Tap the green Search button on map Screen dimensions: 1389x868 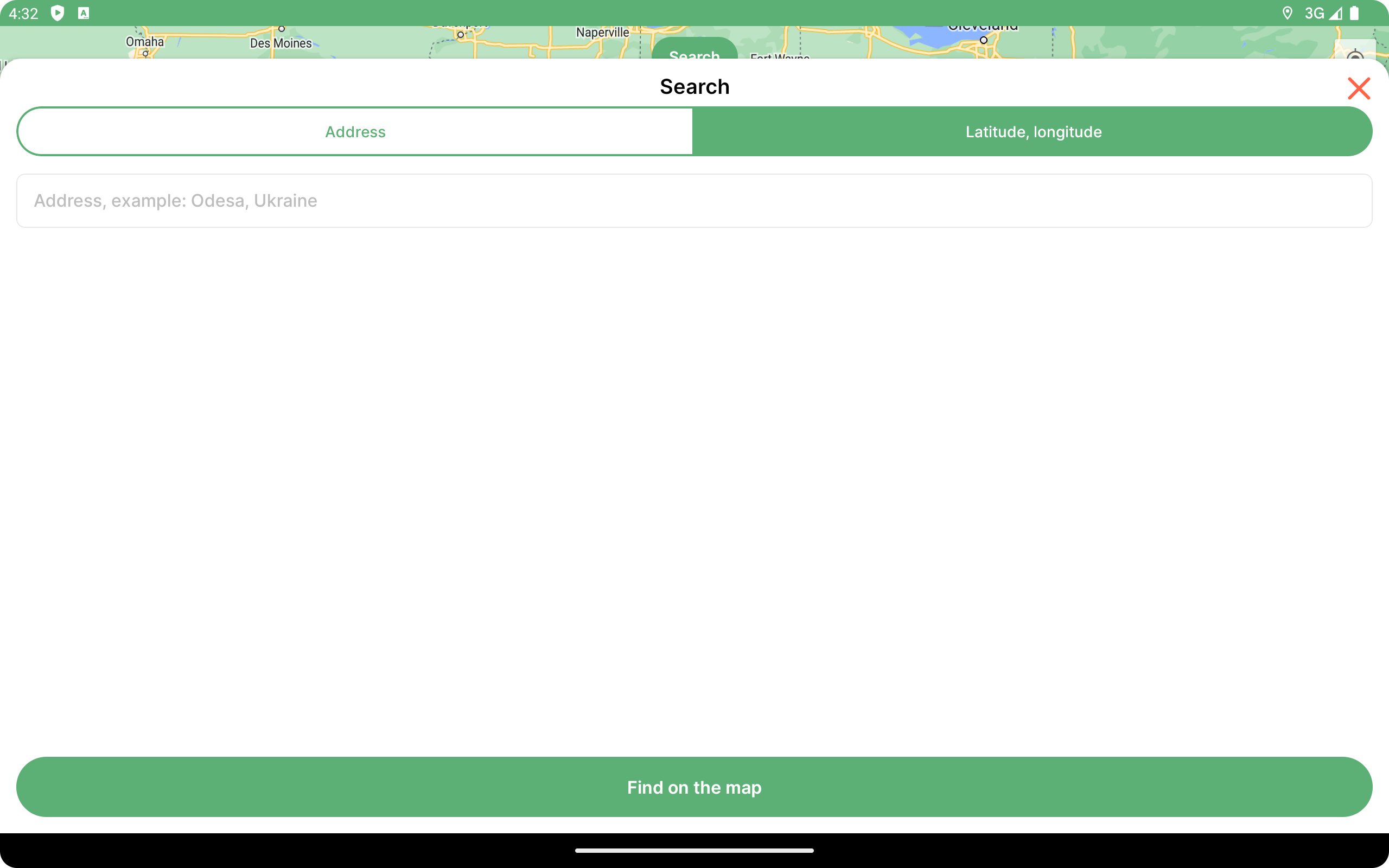click(694, 50)
